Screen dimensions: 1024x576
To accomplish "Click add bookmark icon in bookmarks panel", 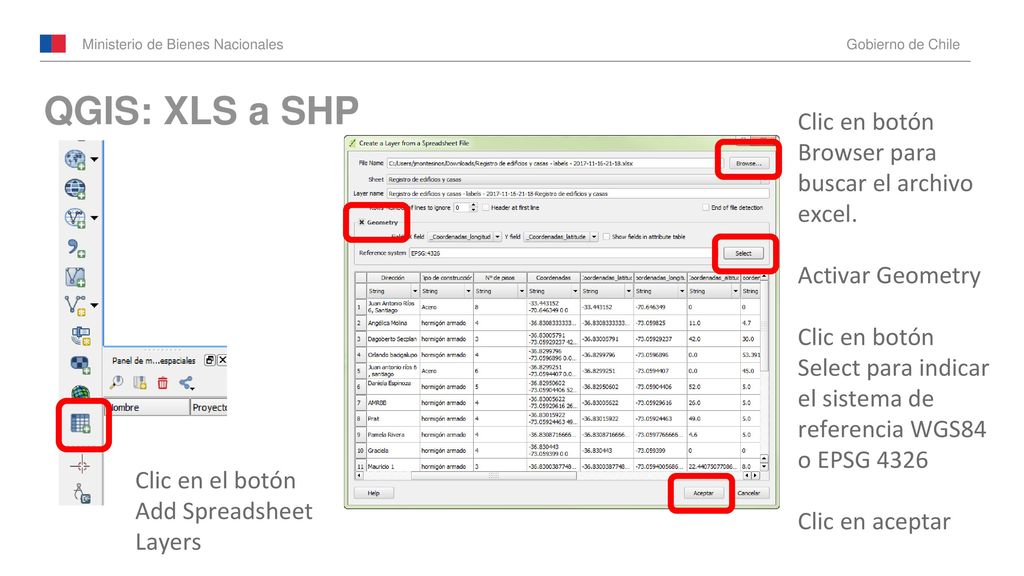I will (140, 383).
